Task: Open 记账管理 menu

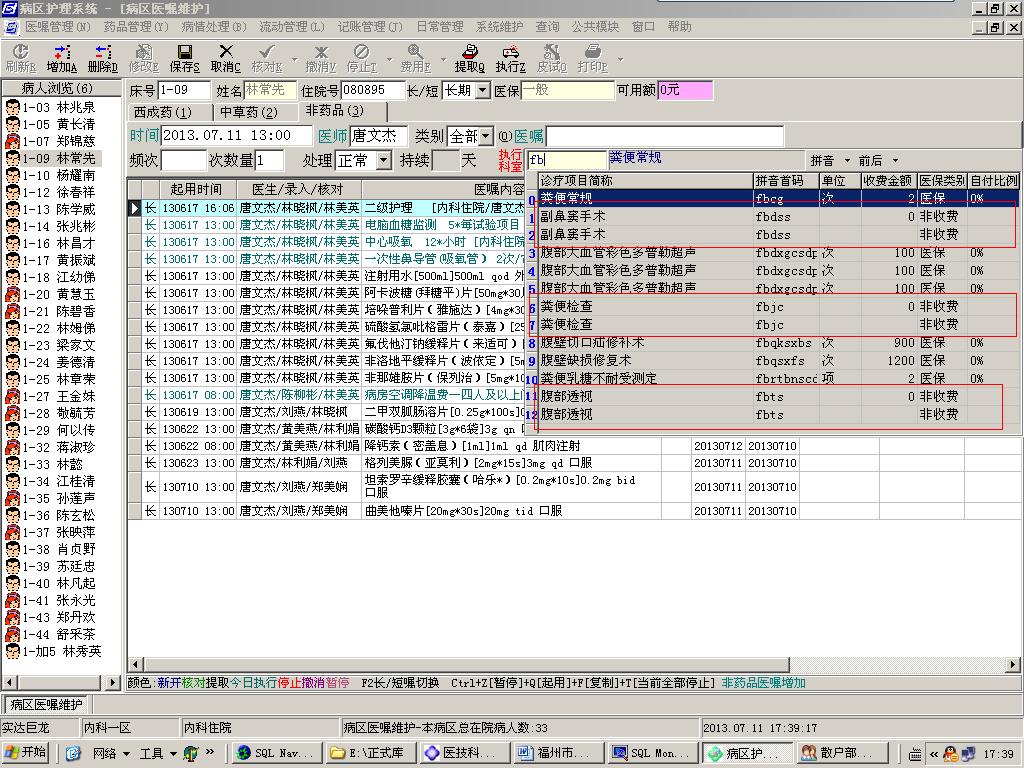Action: 370,27
